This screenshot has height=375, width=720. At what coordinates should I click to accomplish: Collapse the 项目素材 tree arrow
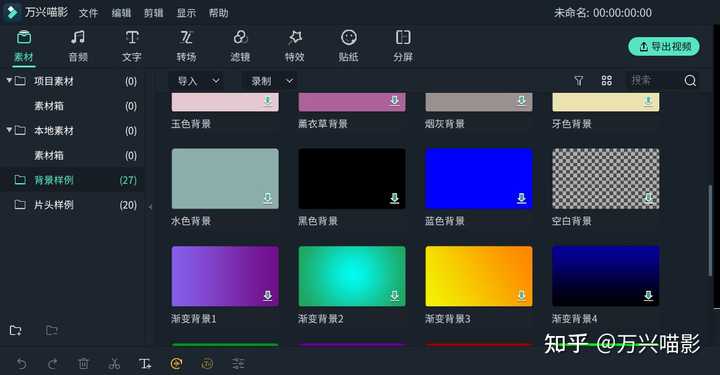(9, 81)
